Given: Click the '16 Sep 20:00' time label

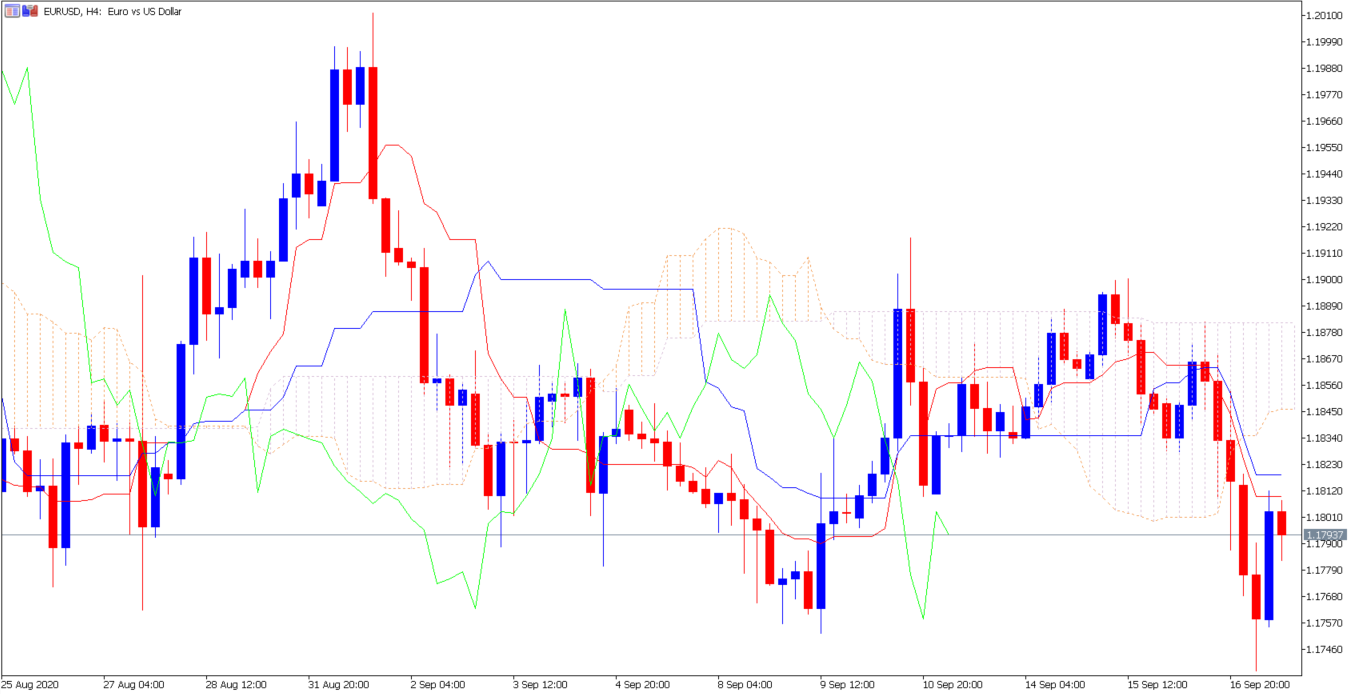Looking at the screenshot, I should 1260,685.
